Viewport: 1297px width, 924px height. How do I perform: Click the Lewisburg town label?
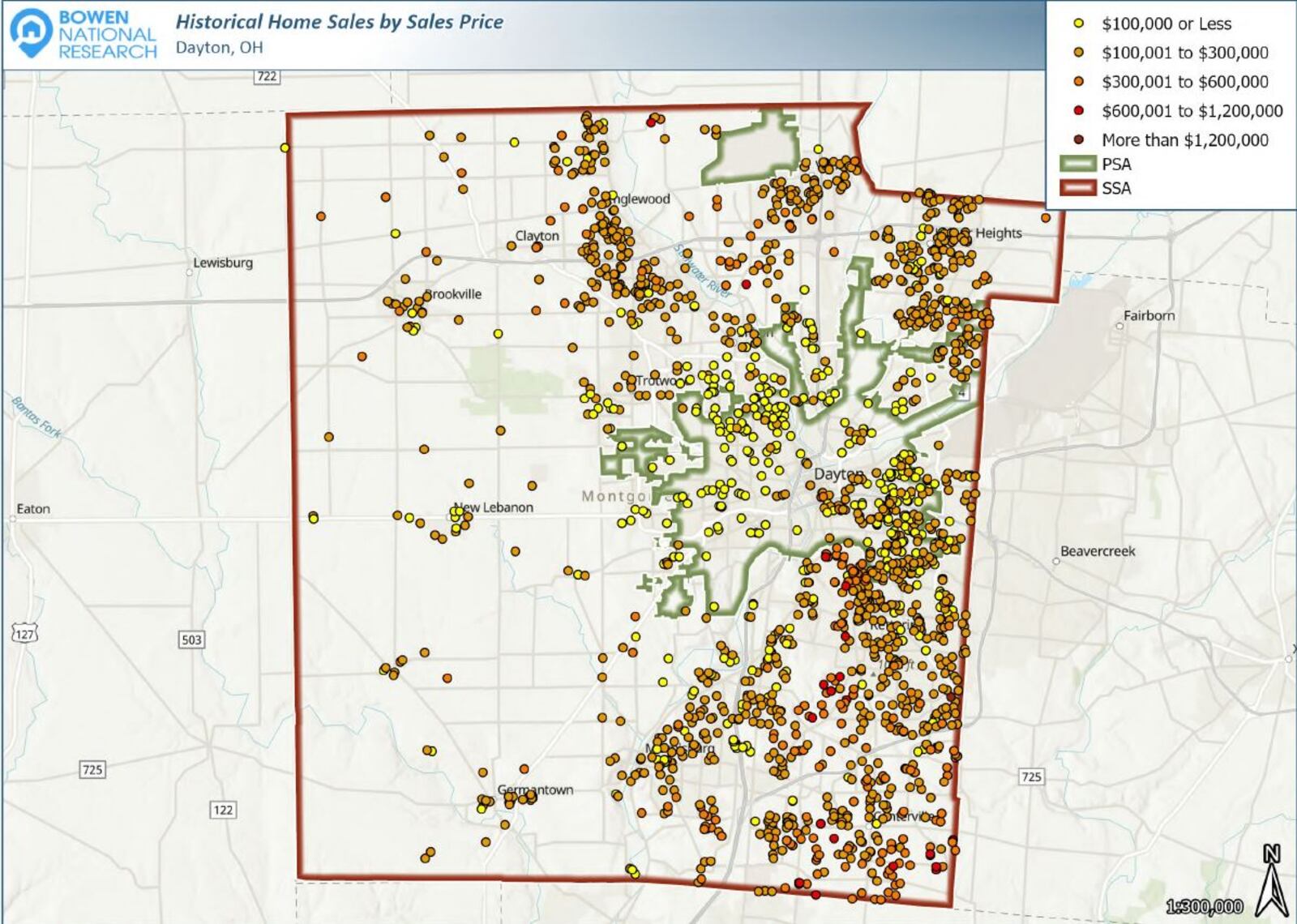point(222,263)
